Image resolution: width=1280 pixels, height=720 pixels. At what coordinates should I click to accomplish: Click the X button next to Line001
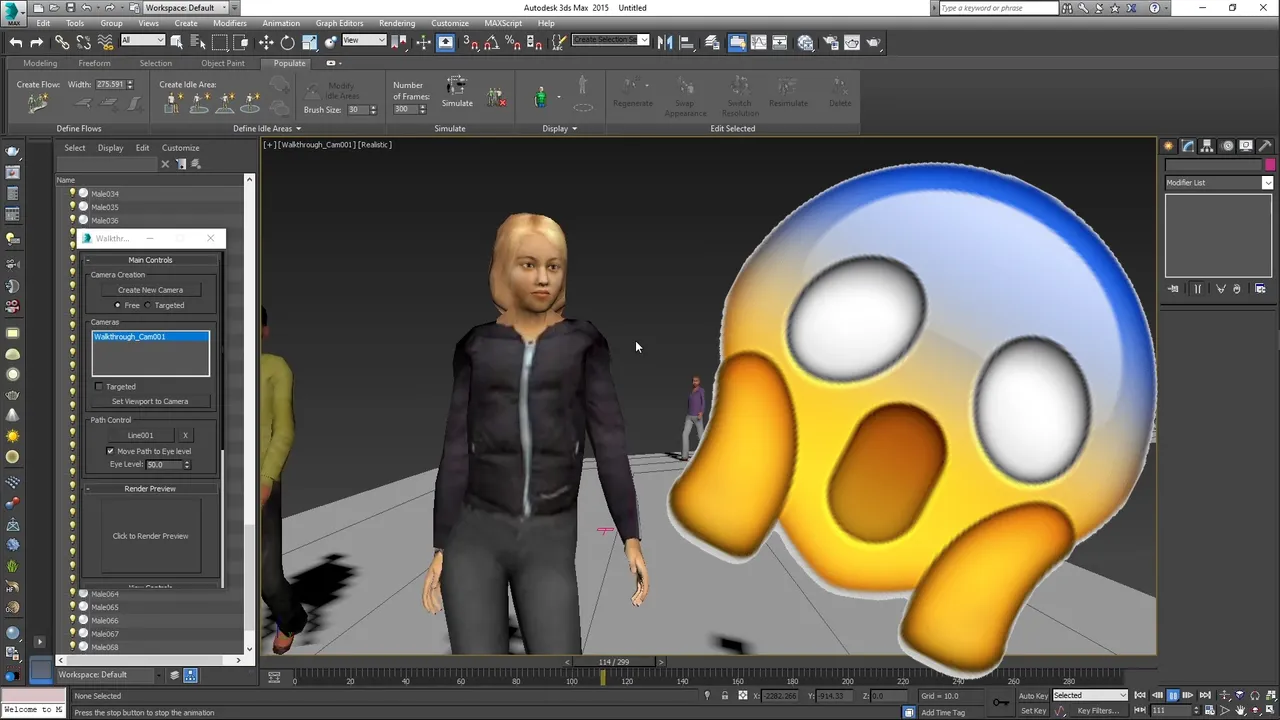click(185, 435)
